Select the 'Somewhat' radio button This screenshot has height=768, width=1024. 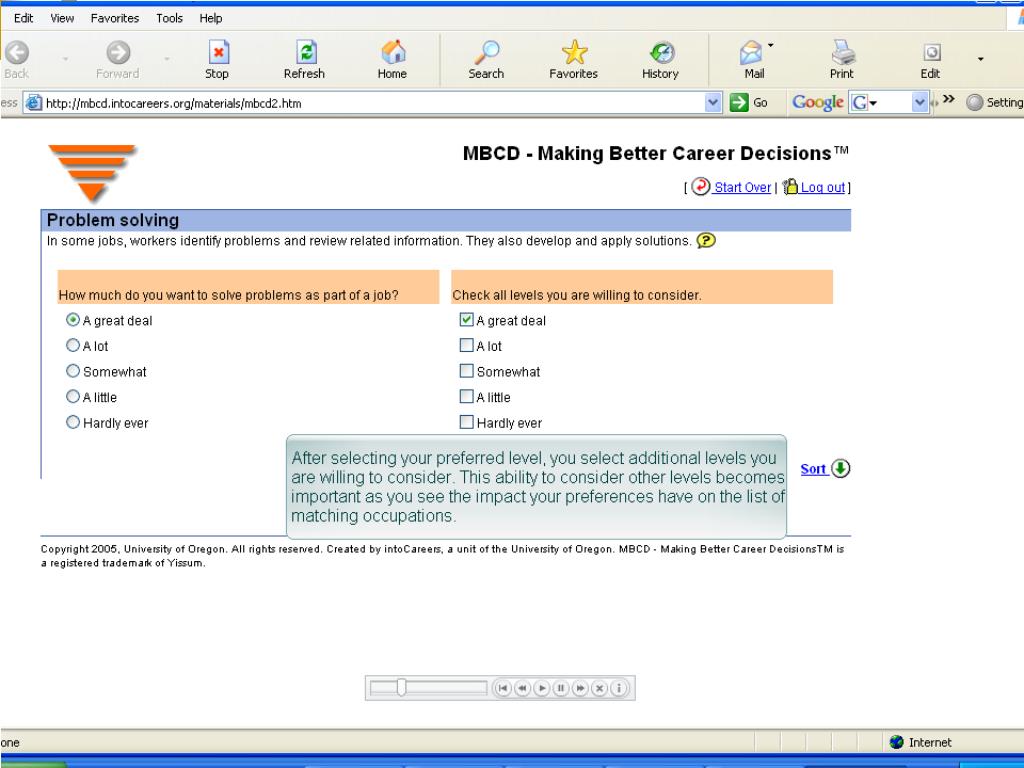tap(72, 371)
